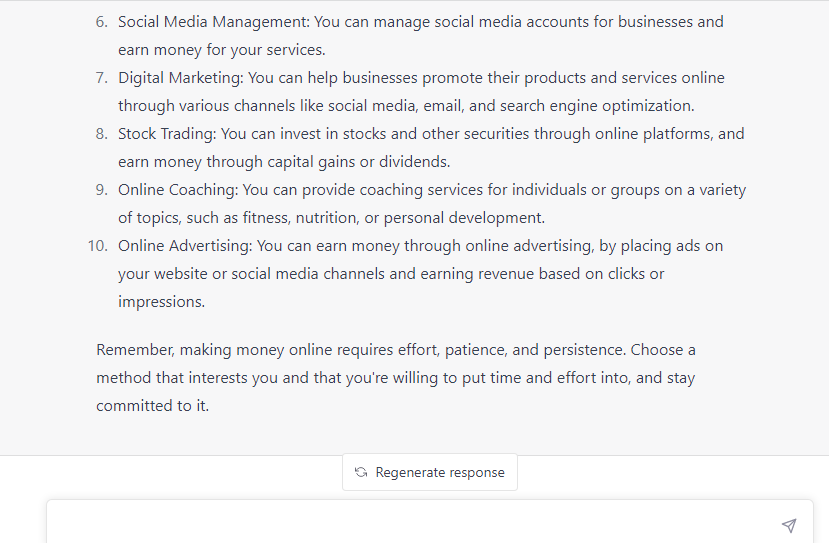Click the Regenerate response button
Screen dimensions: 829x543
click(x=430, y=472)
